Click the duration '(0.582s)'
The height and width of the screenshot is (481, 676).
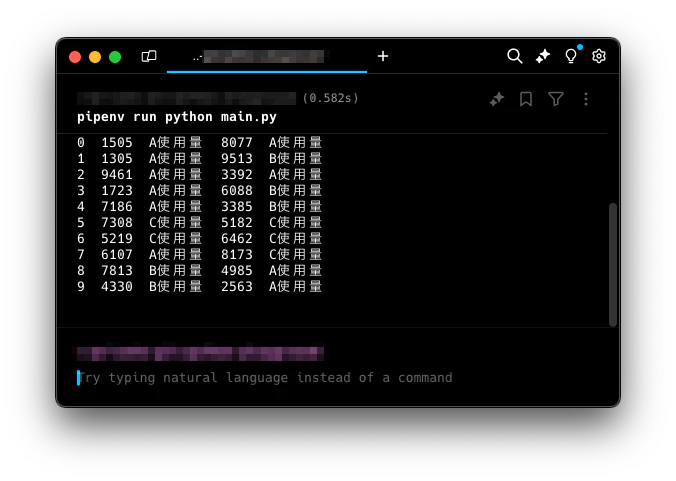pyautogui.click(x=330, y=98)
